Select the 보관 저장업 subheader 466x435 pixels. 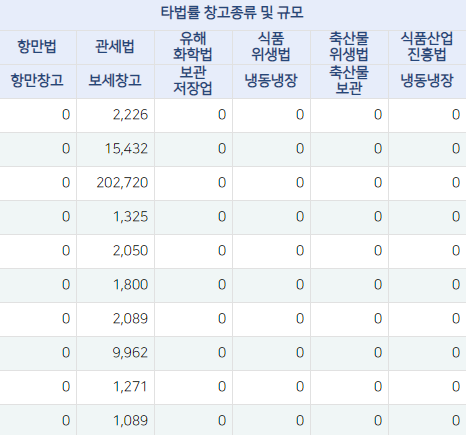pos(193,80)
